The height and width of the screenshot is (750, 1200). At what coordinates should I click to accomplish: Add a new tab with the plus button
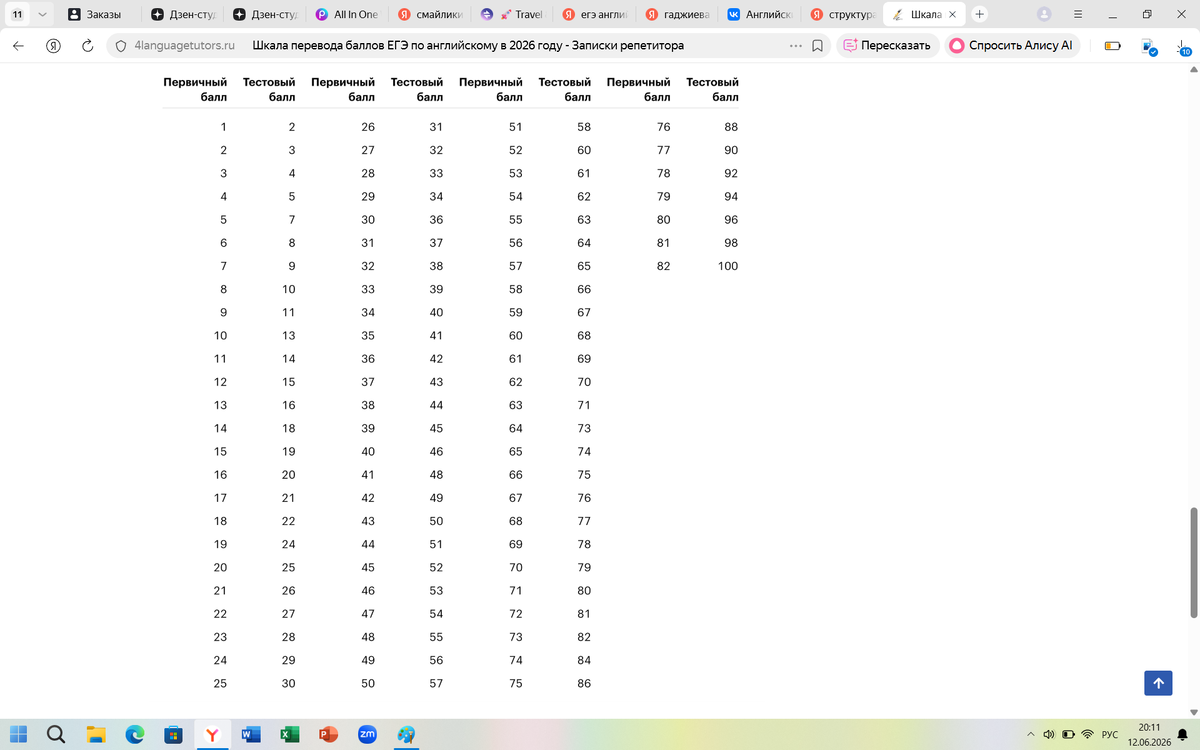click(979, 14)
